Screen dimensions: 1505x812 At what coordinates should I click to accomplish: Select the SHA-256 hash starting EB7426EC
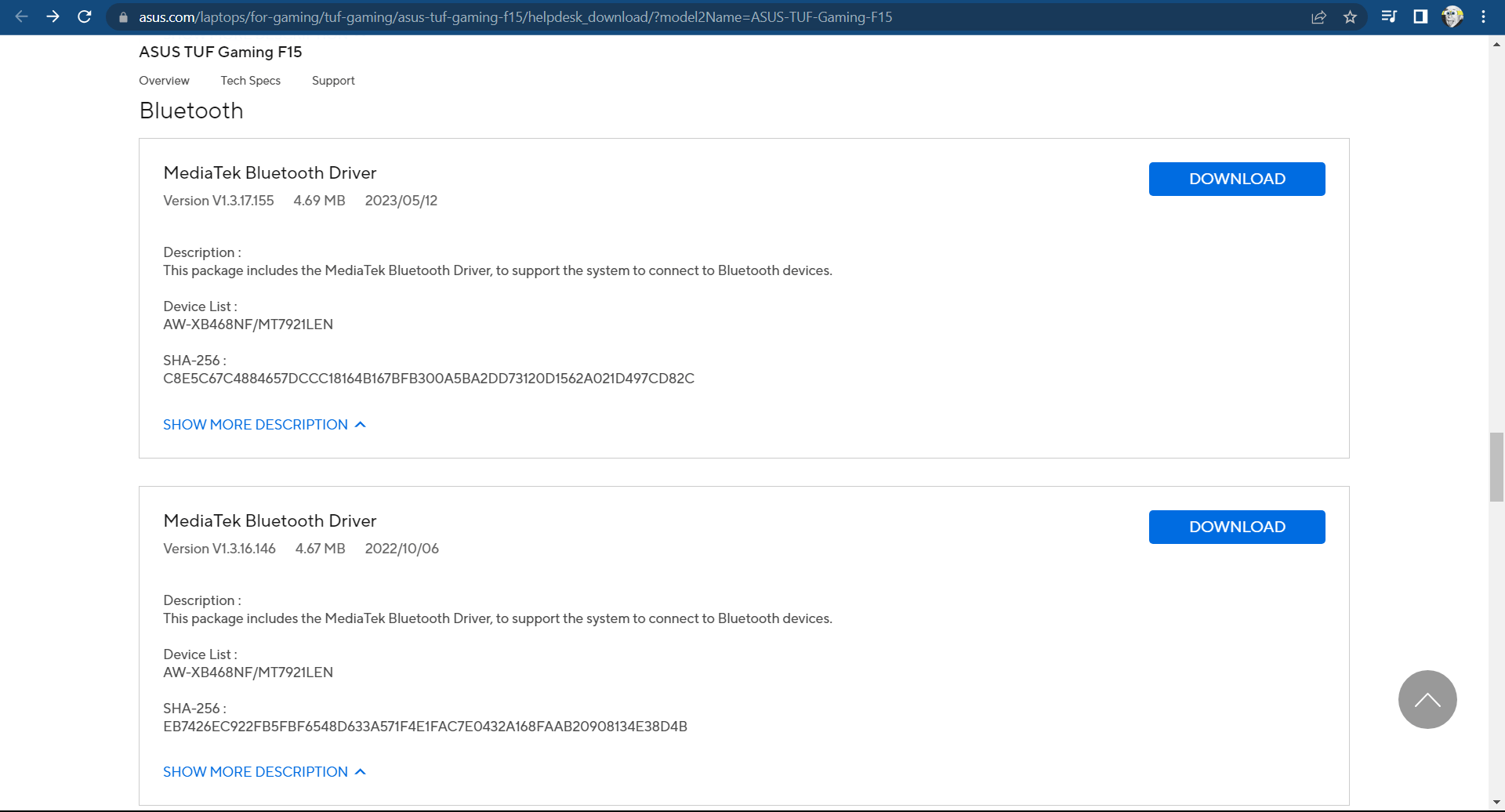click(x=425, y=727)
